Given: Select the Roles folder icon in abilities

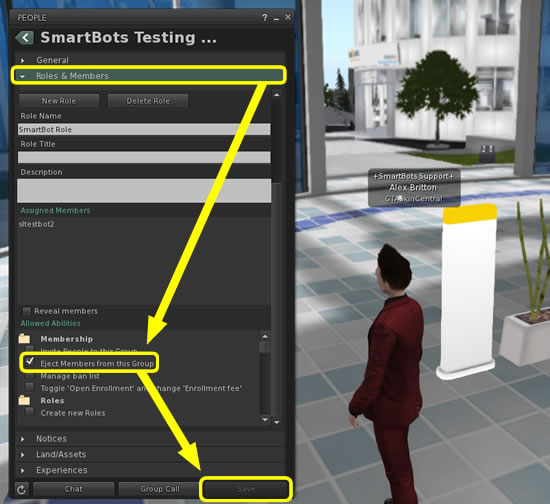Looking at the screenshot, I should pyautogui.click(x=24, y=400).
